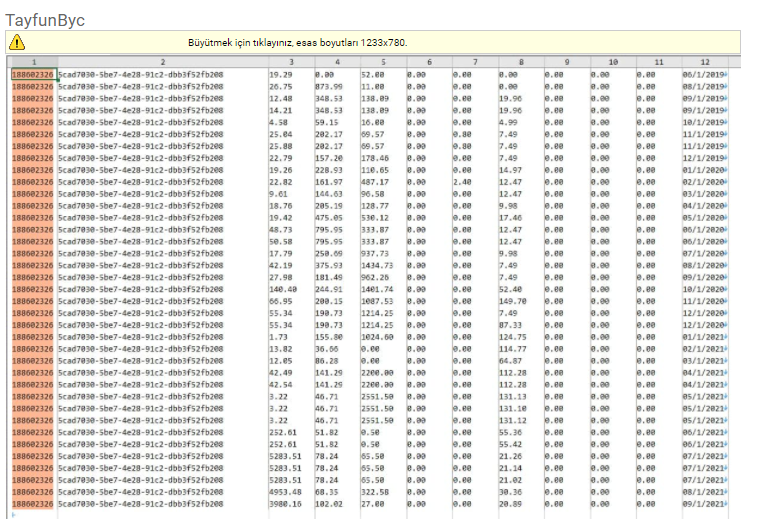Image resolution: width=762 pixels, height=526 pixels.
Task: Click cell with value 124.75
Action: coord(512,337)
